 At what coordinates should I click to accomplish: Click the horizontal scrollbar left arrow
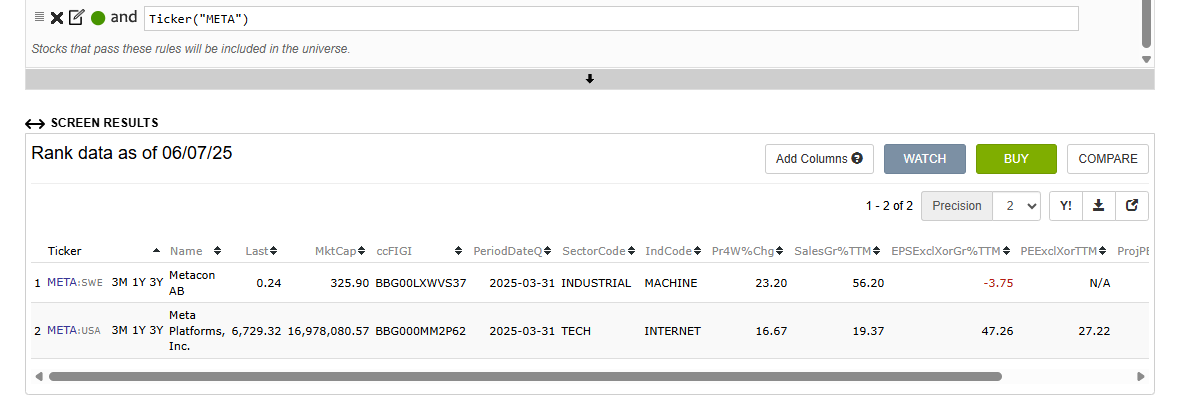click(39, 376)
